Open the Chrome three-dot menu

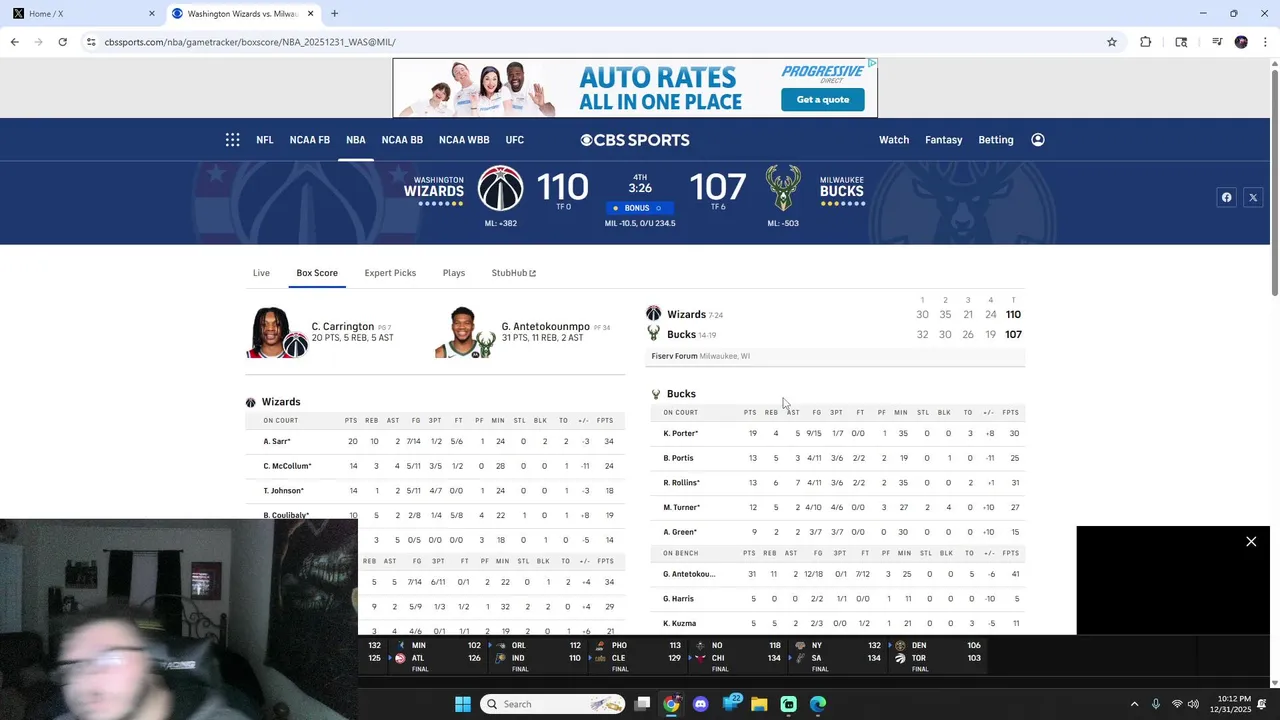click(x=1266, y=42)
